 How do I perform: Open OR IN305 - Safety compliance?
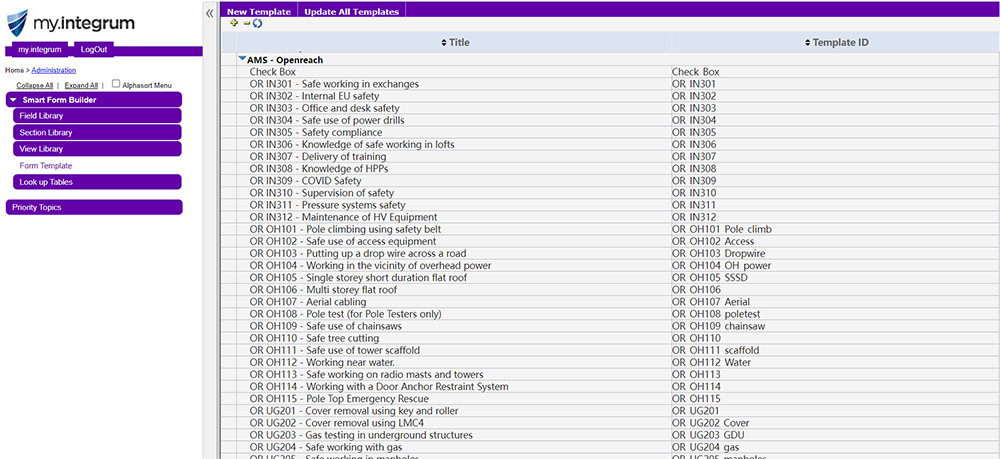coord(316,133)
